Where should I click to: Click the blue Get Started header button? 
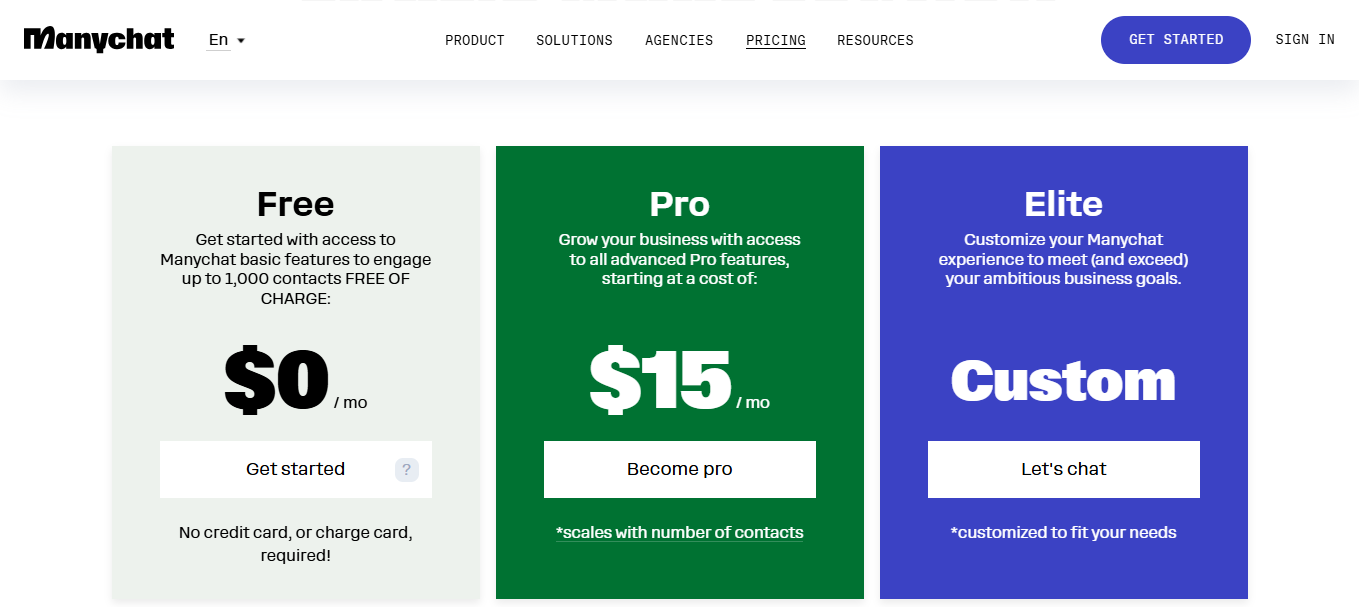pyautogui.click(x=1175, y=40)
